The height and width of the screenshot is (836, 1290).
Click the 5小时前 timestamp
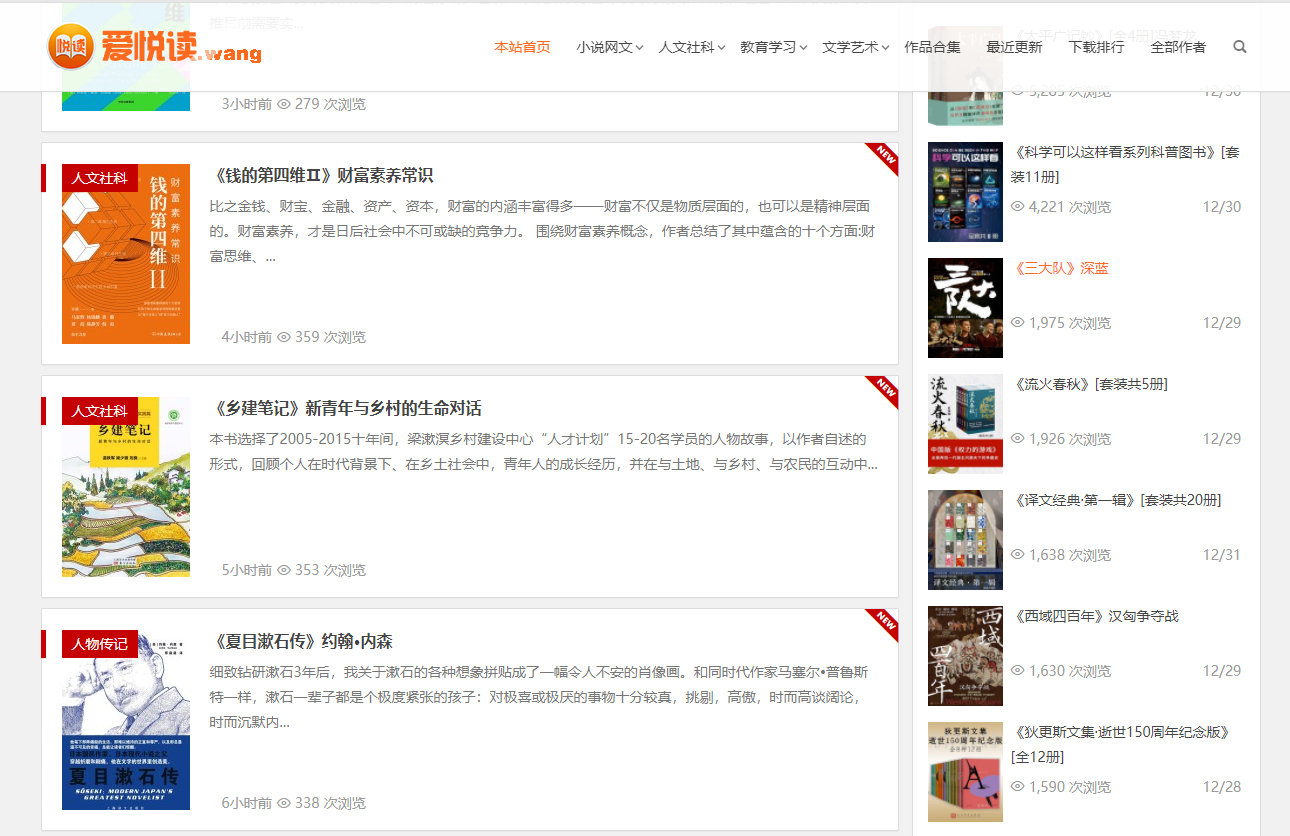click(246, 570)
